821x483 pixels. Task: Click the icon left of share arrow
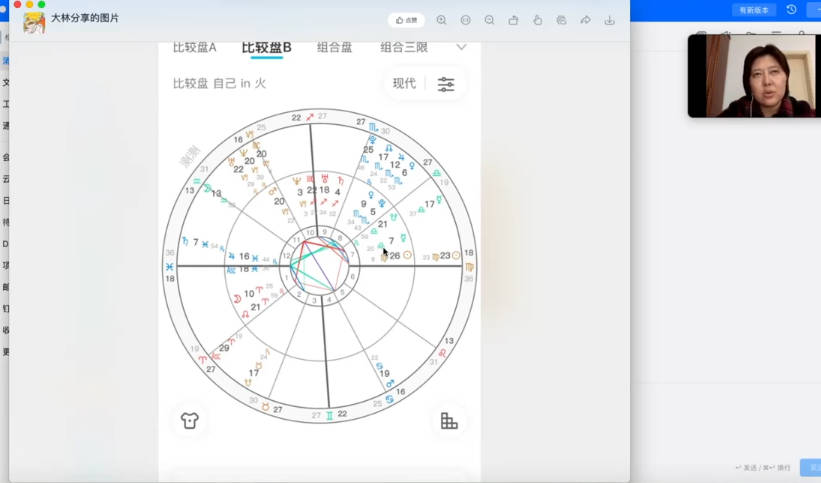(x=561, y=20)
